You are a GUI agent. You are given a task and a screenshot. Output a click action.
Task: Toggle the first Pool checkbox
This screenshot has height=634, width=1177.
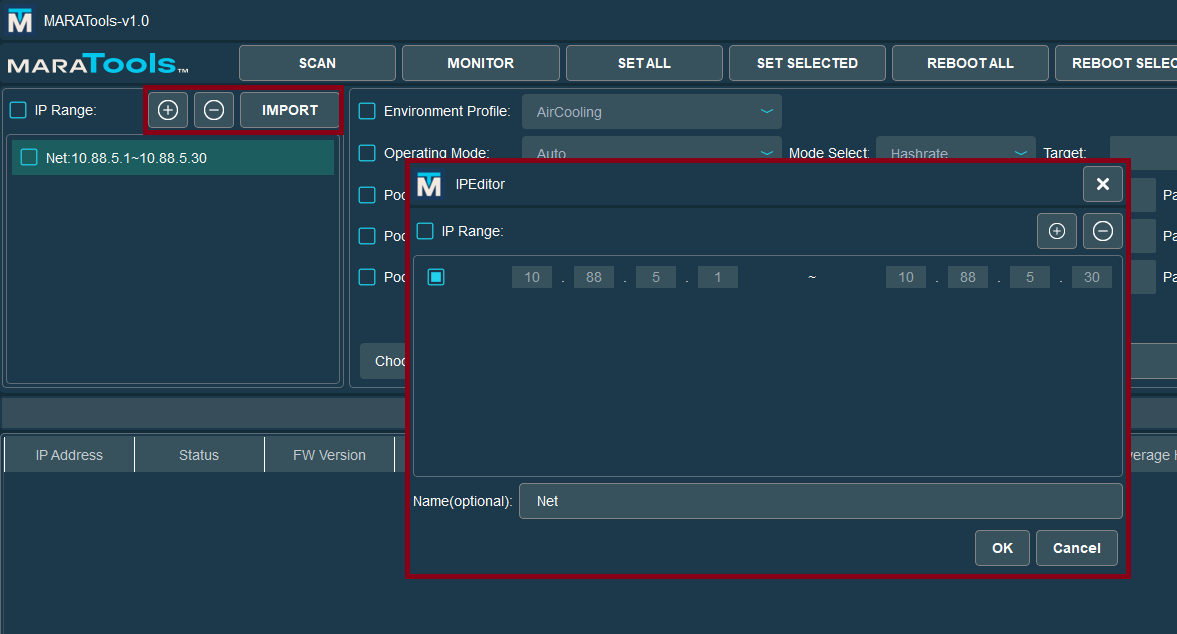pos(367,195)
